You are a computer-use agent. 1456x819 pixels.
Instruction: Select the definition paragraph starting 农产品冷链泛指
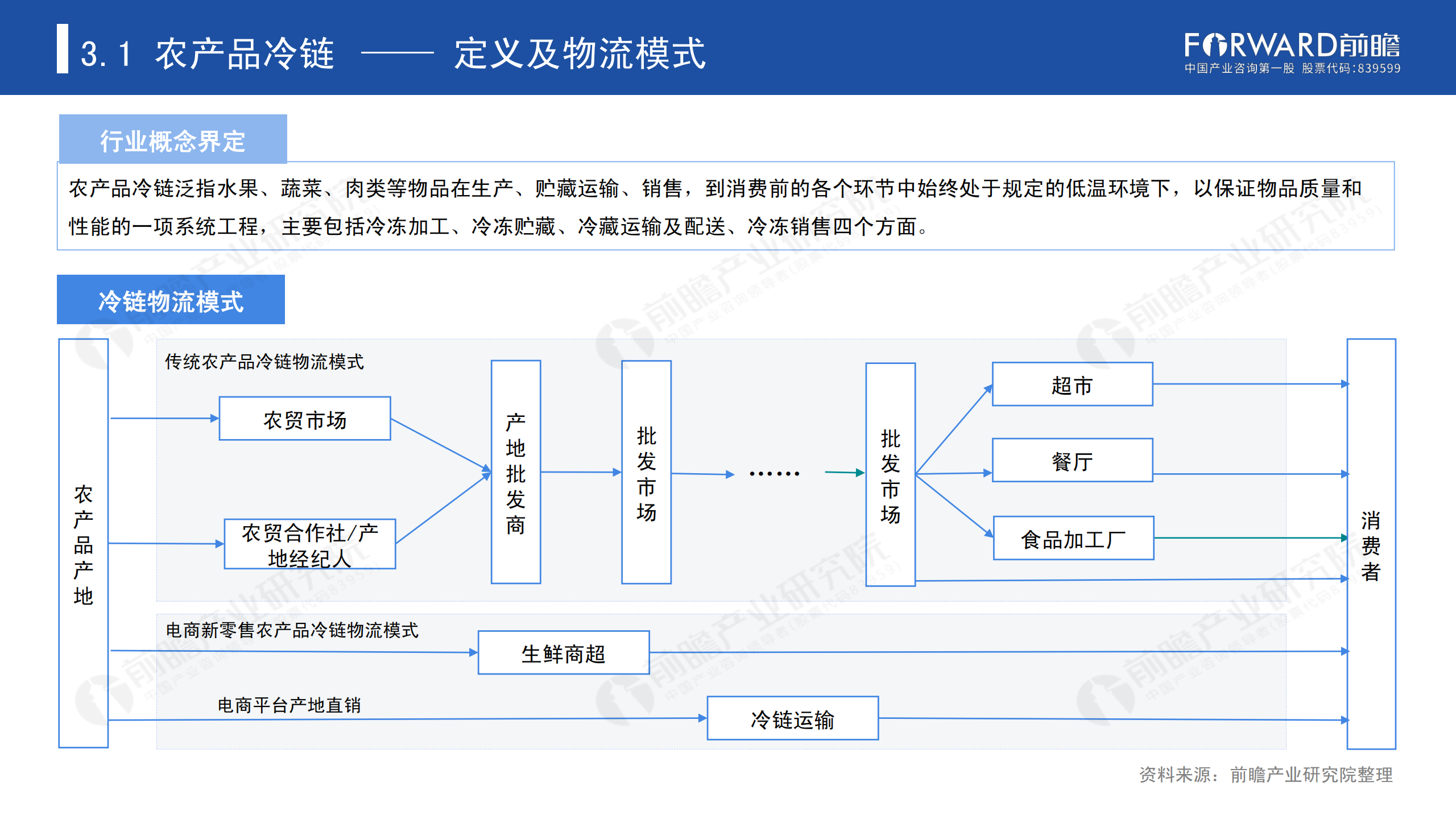point(715,207)
